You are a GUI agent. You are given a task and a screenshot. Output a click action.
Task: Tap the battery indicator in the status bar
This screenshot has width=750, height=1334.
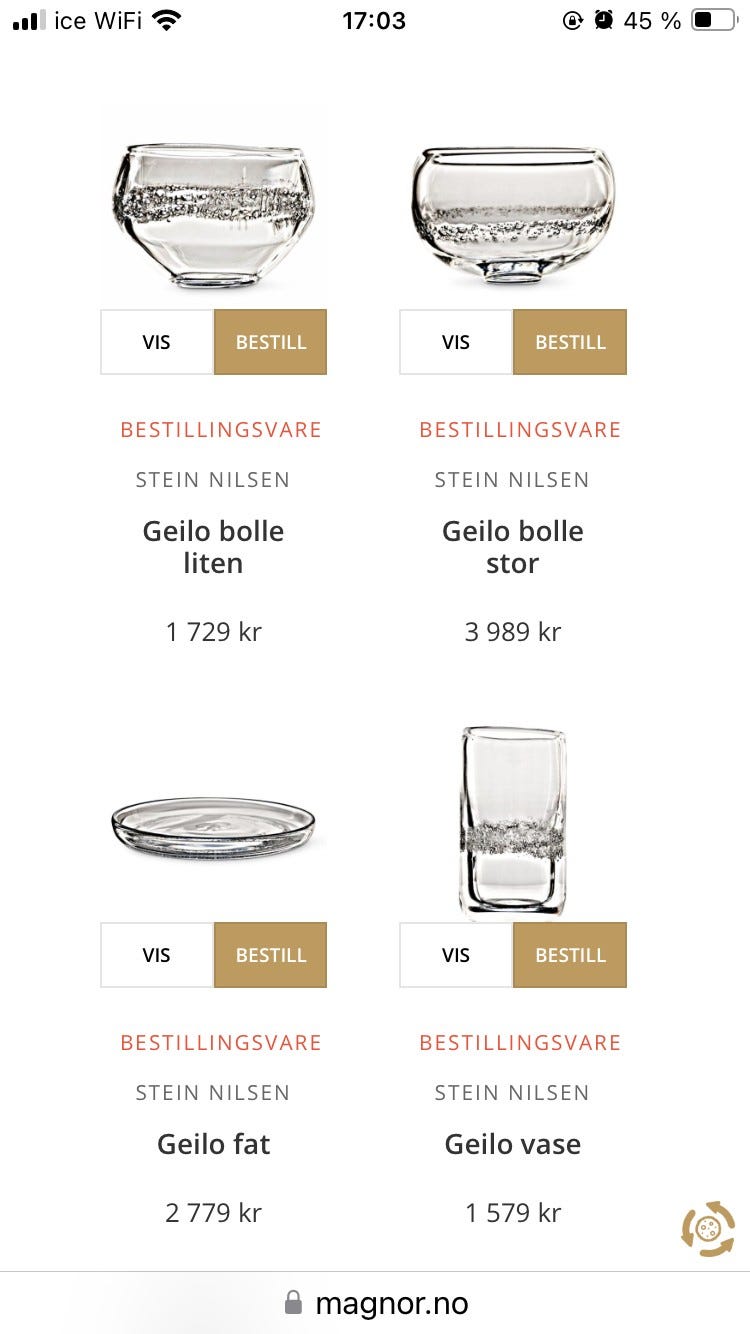710,20
